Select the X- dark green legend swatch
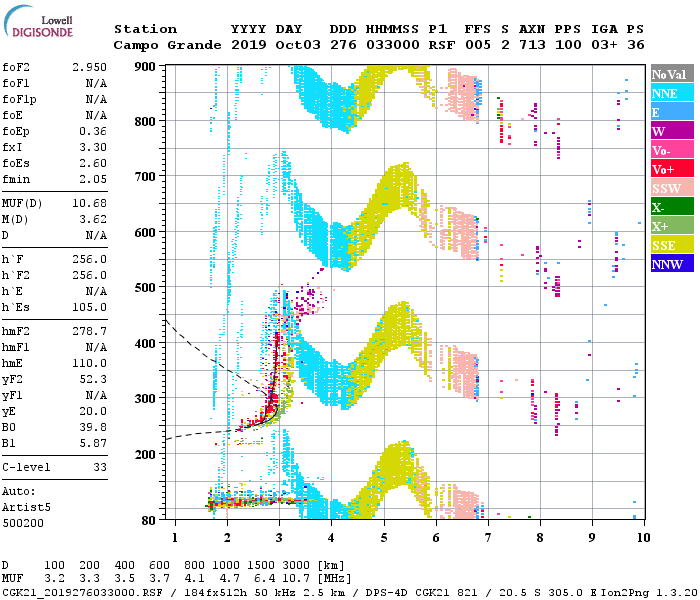The width and height of the screenshot is (700, 600). [672, 207]
